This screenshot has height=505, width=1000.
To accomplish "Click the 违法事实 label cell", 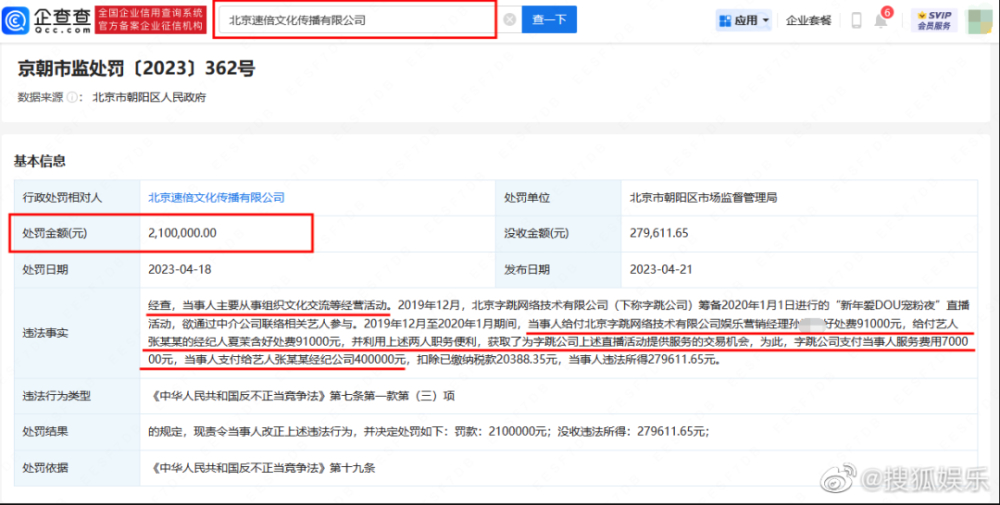I will coord(77,333).
